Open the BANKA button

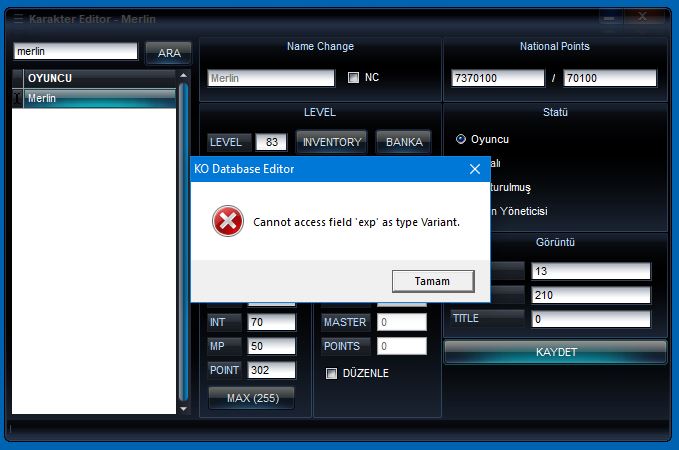[404, 142]
